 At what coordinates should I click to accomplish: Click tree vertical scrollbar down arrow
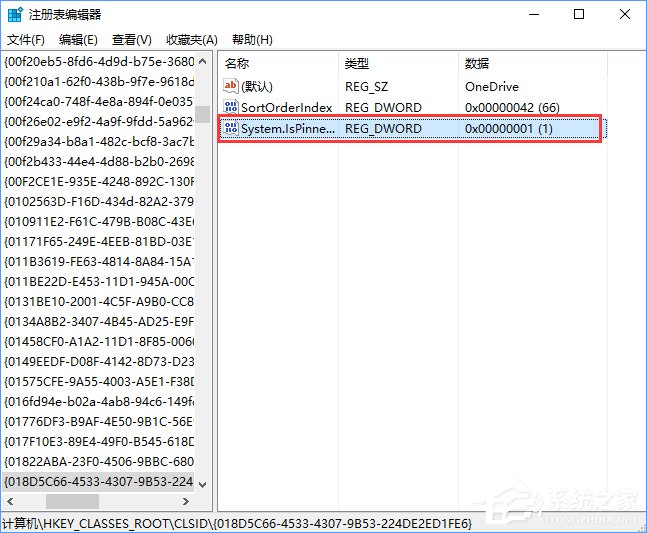tap(203, 484)
